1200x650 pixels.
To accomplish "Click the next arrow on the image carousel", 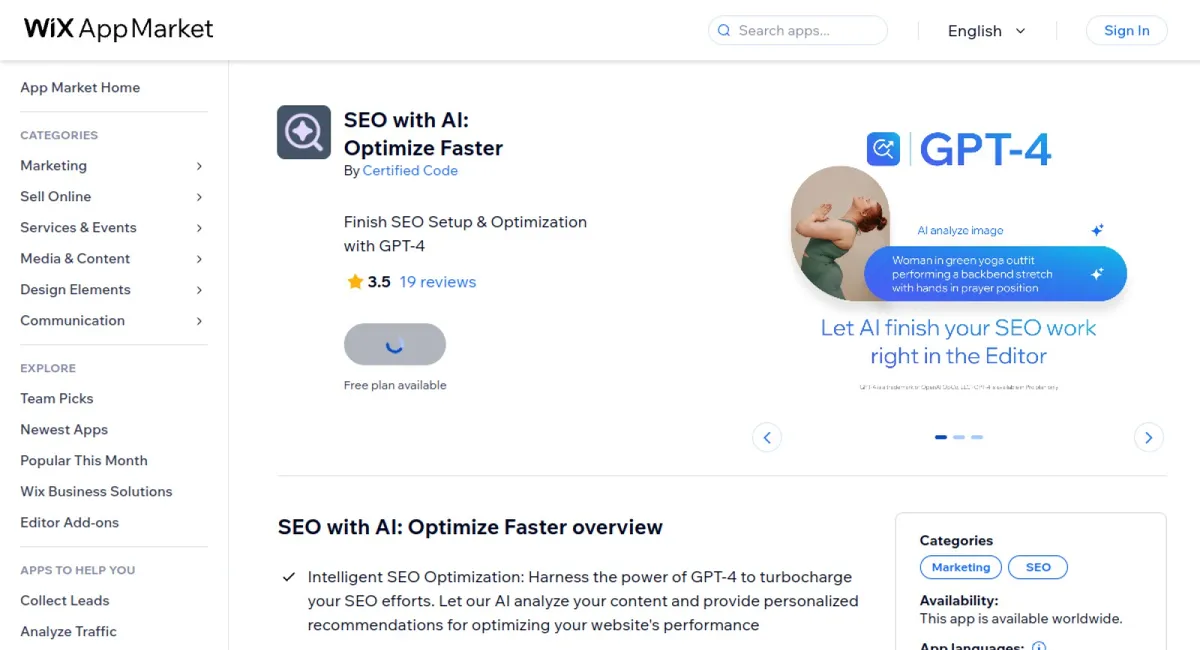I will click(x=1148, y=437).
